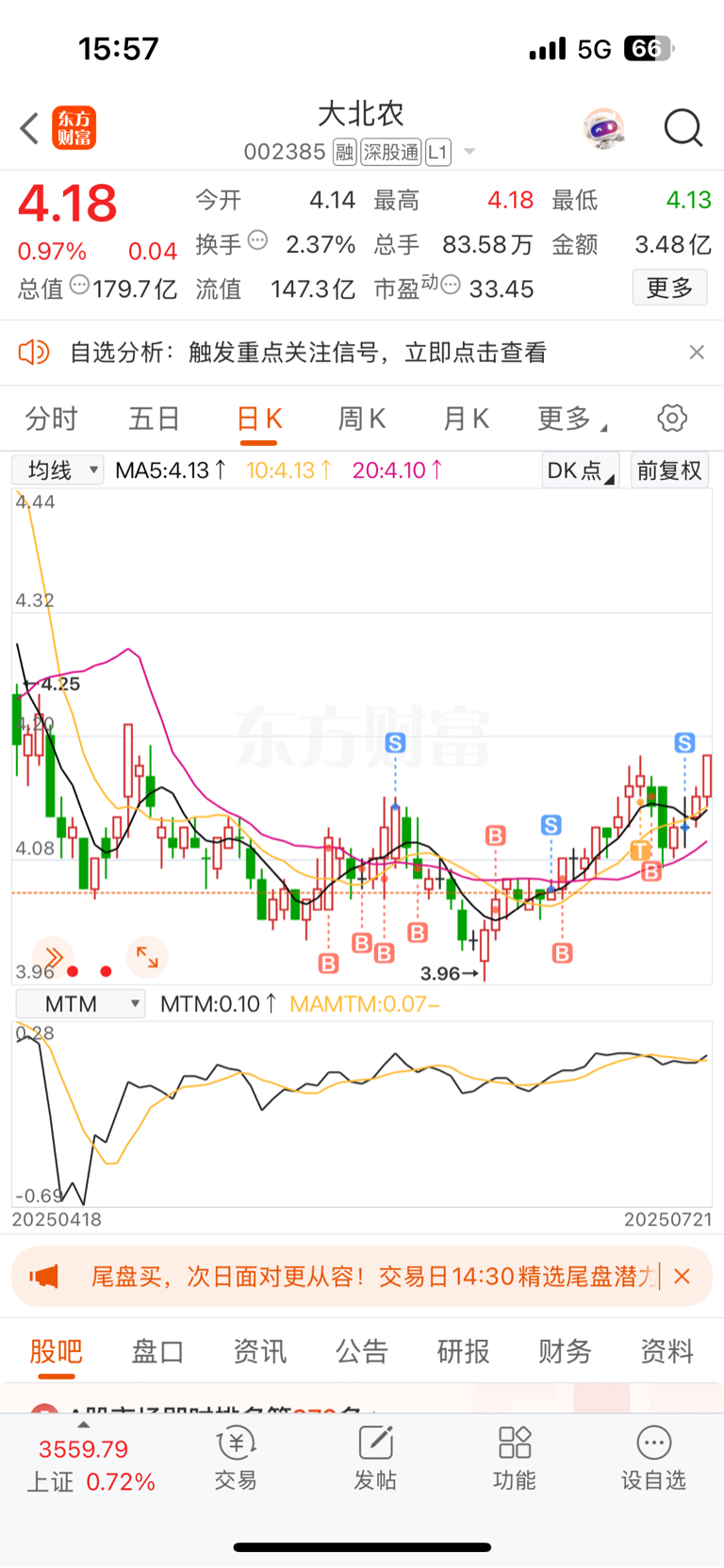Toggle 前复权 adjustment button
This screenshot has height=1568, width=724.
(x=669, y=470)
